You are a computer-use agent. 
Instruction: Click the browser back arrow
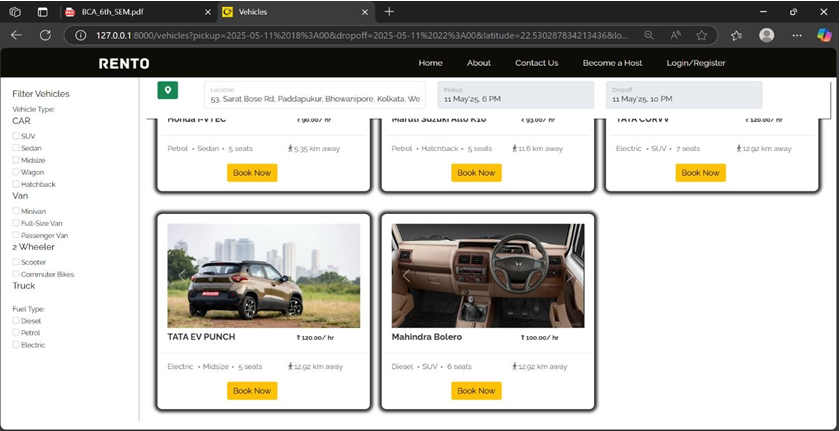click(x=16, y=35)
